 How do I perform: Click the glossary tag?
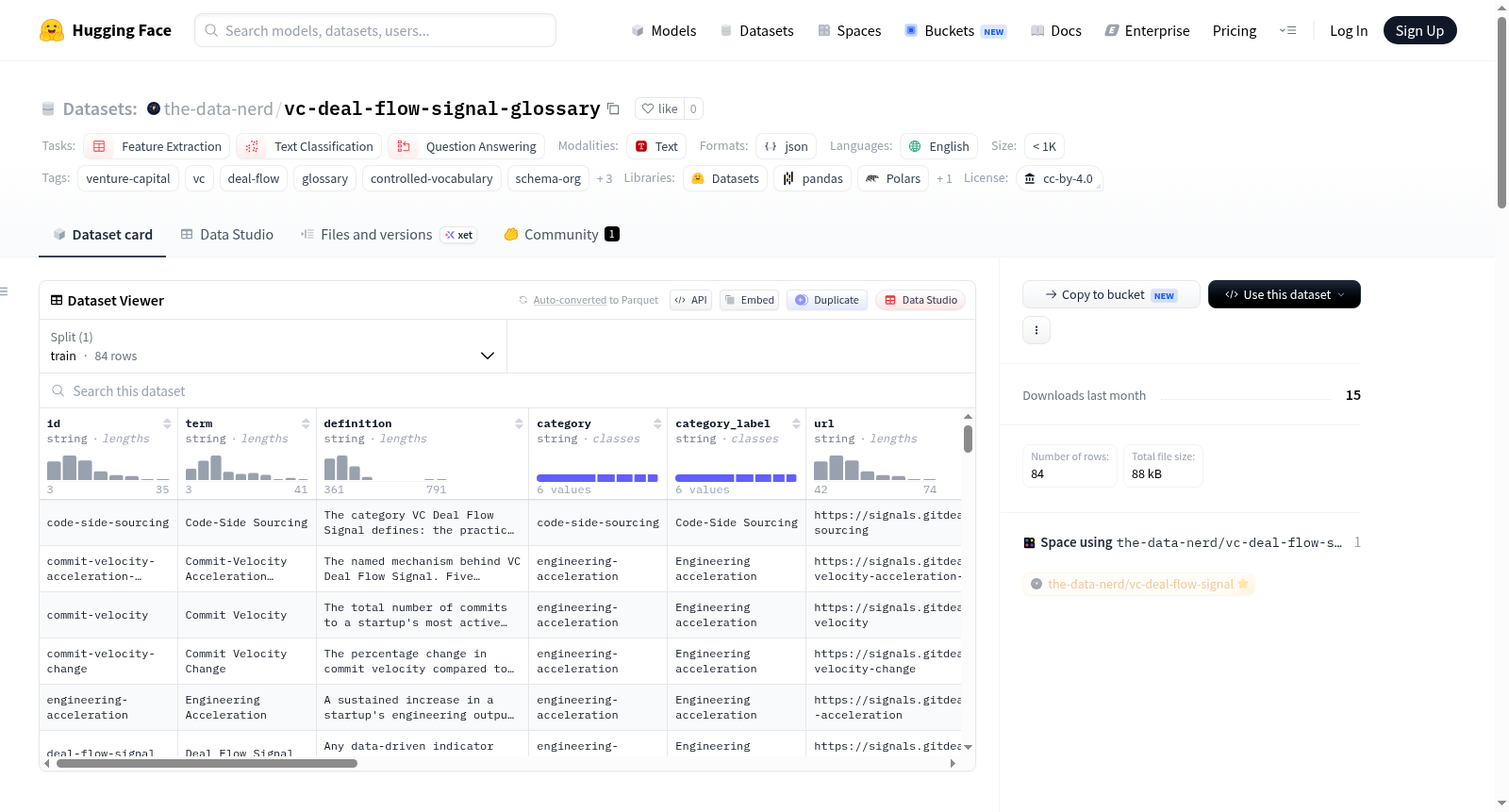[324, 178]
